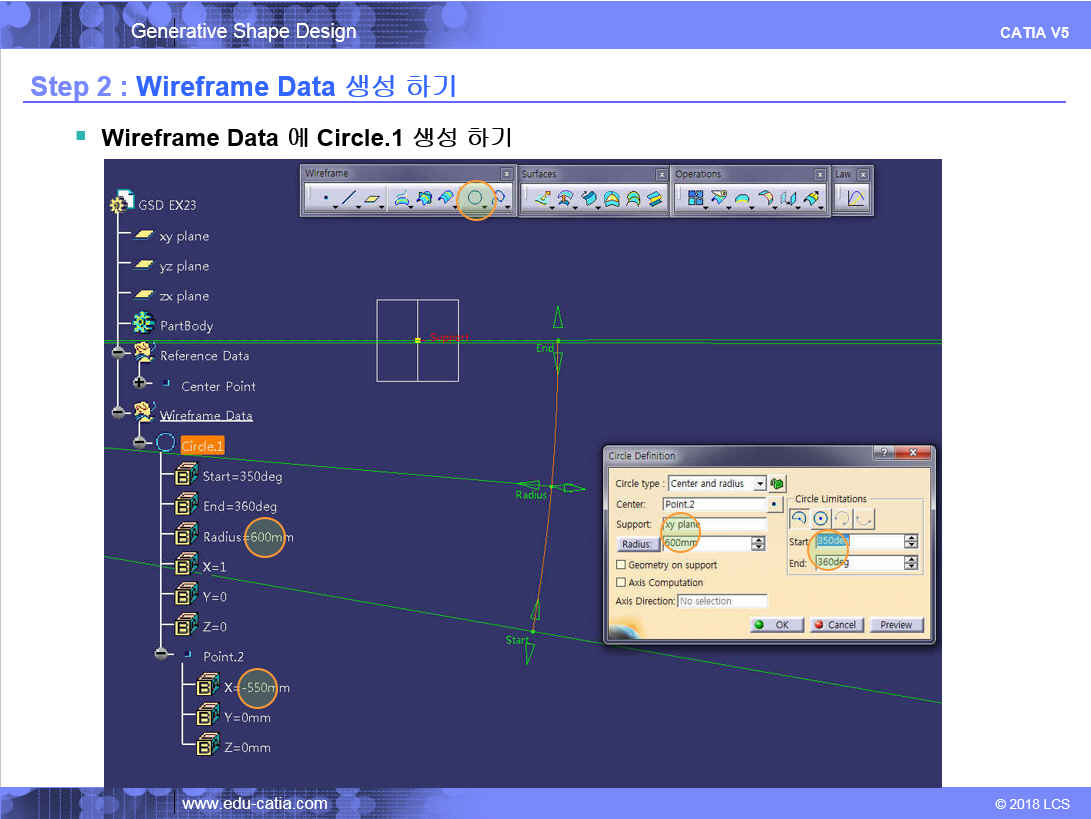Enable the Geometry on support checkbox

point(621,565)
